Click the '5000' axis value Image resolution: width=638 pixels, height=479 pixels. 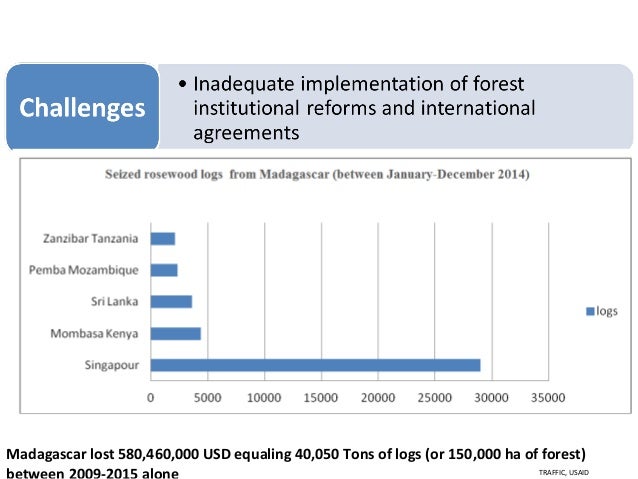208,398
